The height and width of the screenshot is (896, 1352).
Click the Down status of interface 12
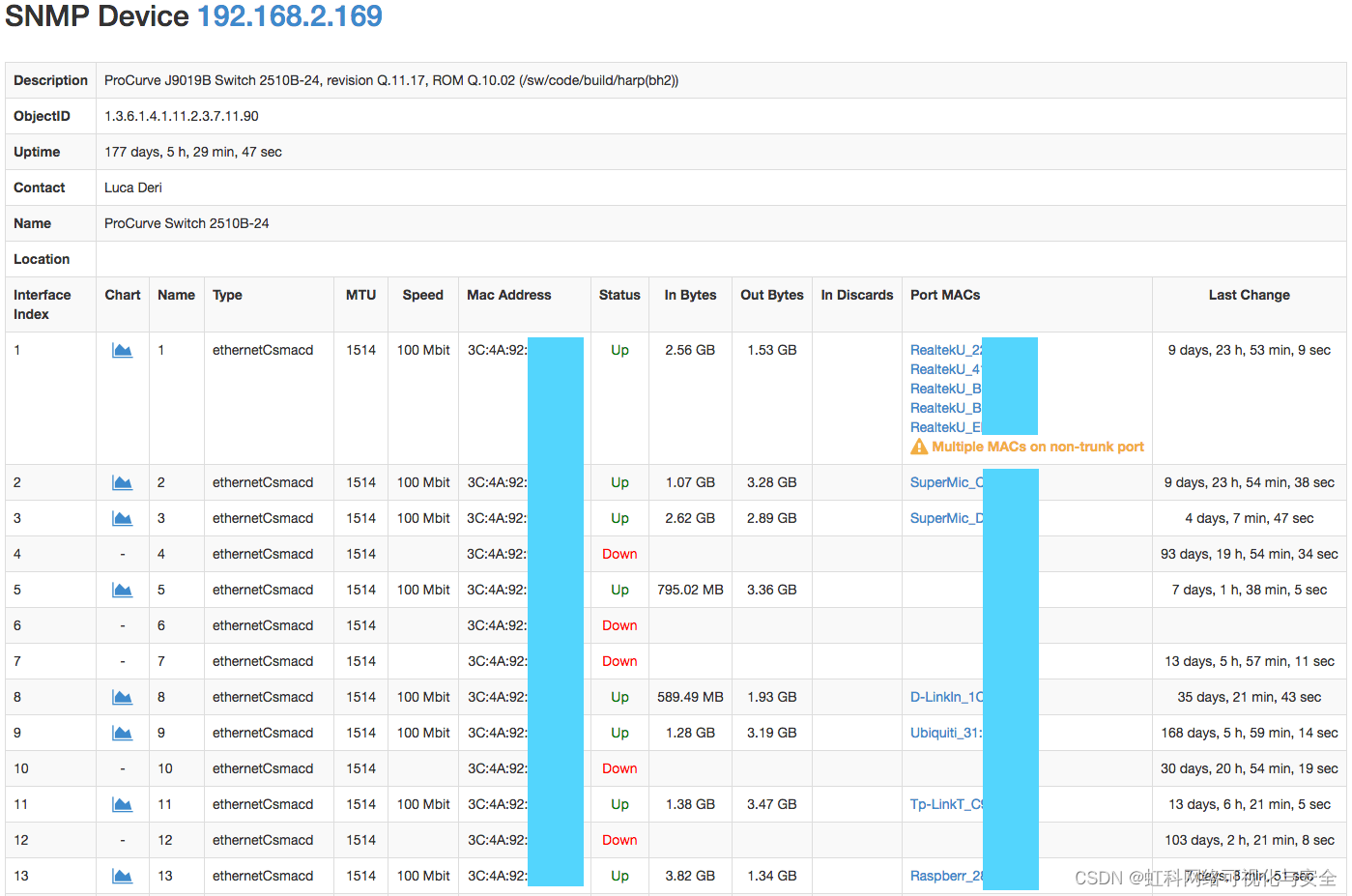point(619,840)
